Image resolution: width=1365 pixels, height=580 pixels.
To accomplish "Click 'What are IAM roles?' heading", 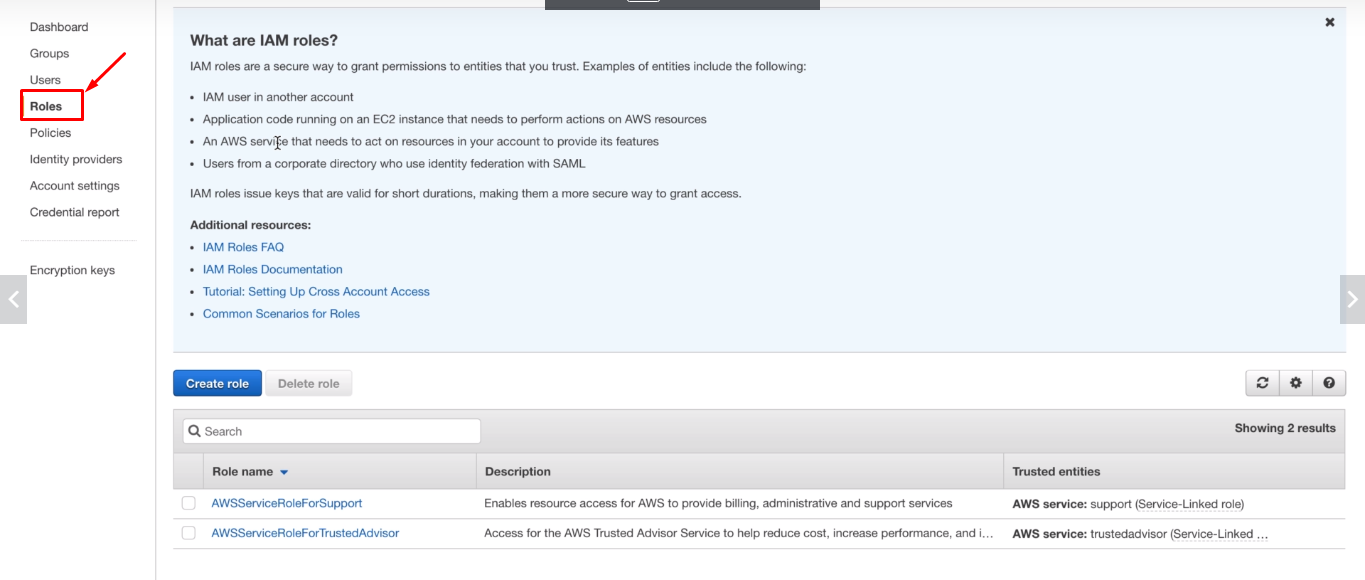I will pos(264,40).
